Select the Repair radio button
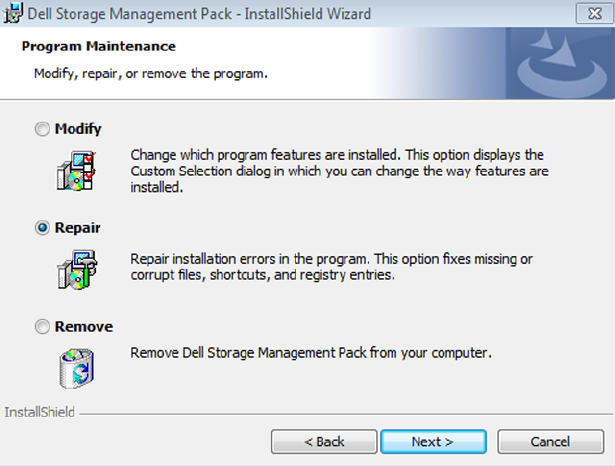Screen dimensions: 615x466 pos(41,228)
